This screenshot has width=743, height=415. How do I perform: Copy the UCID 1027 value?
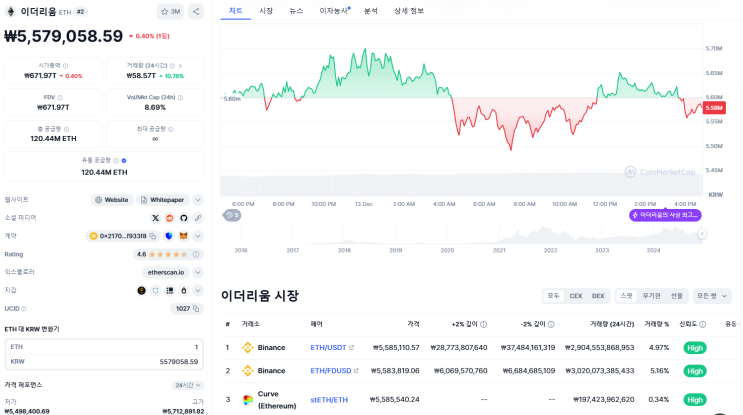(x=196, y=309)
